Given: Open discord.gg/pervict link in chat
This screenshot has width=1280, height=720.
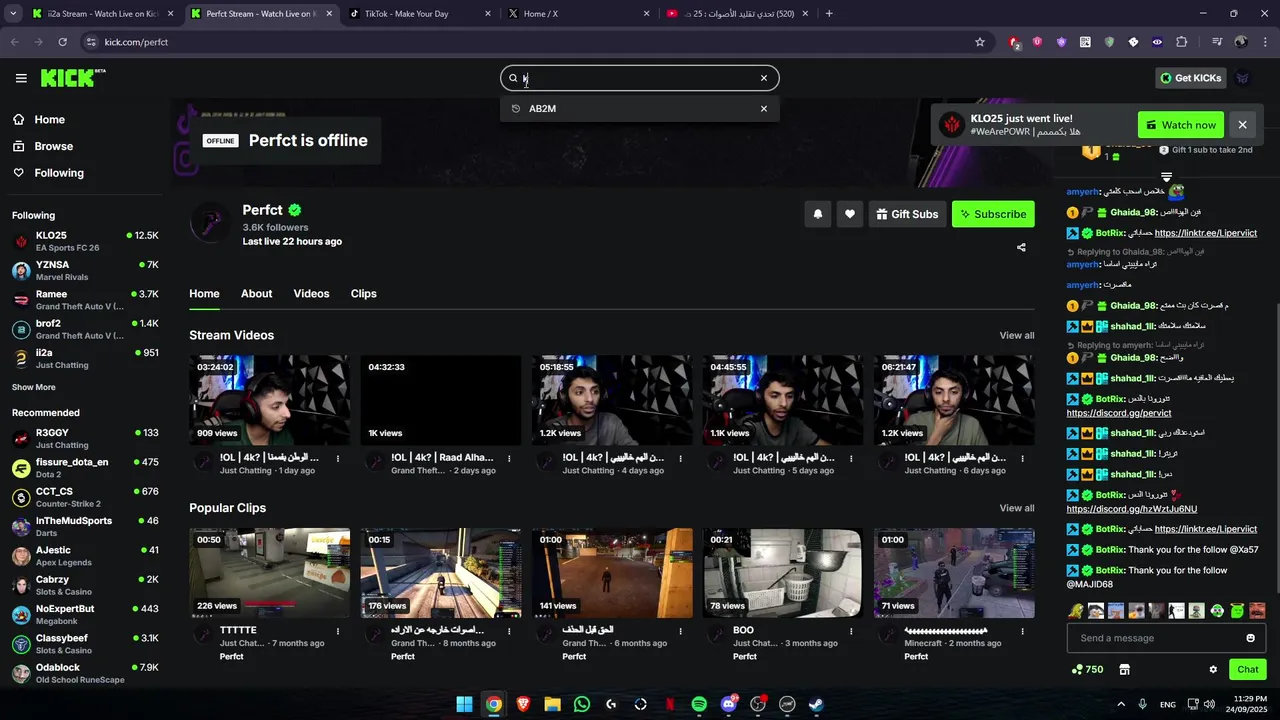Looking at the screenshot, I should [1119, 413].
